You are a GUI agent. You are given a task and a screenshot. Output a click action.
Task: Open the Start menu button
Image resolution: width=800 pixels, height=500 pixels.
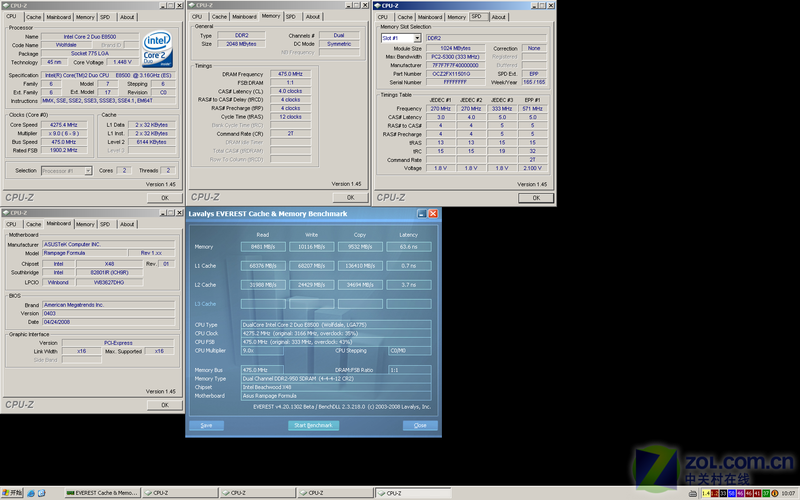tap(12, 493)
